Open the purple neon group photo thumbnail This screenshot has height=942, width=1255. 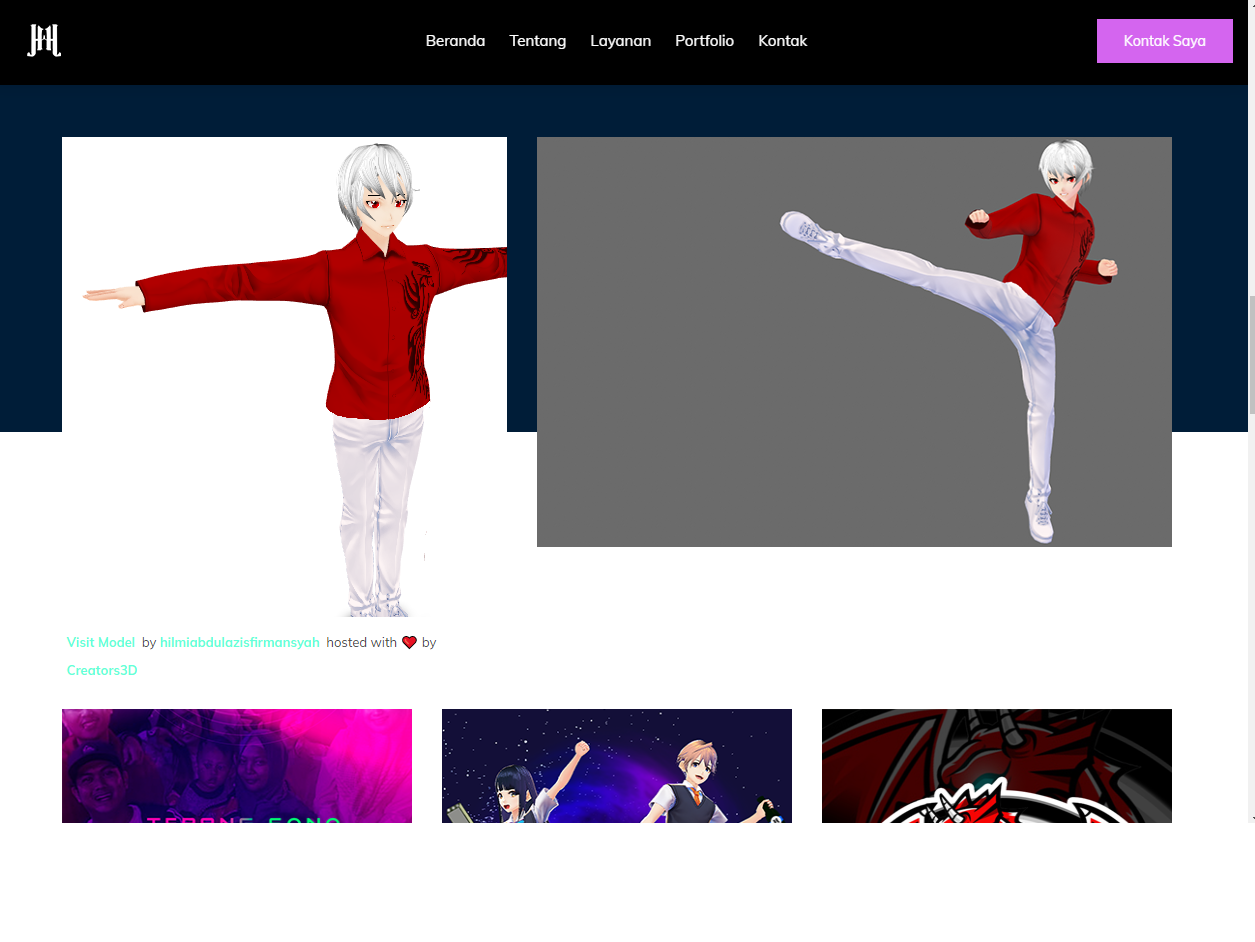click(237, 766)
